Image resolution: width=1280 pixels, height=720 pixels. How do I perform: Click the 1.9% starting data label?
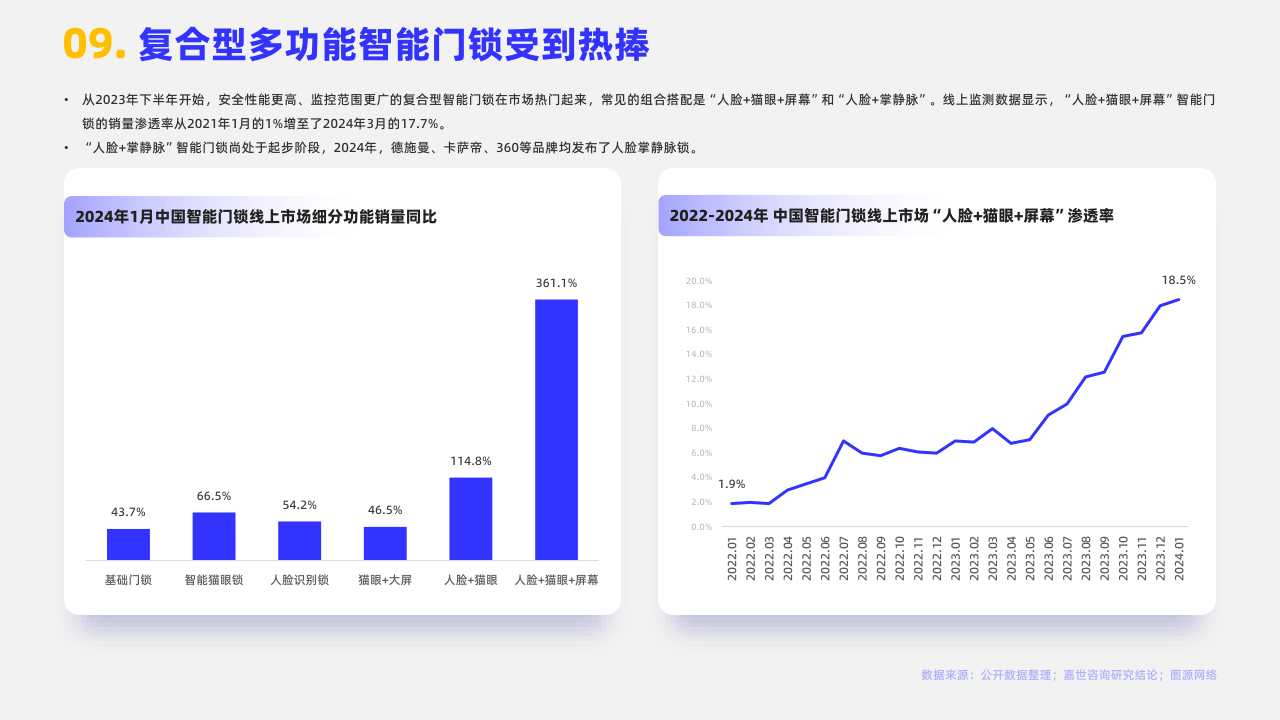(x=731, y=484)
